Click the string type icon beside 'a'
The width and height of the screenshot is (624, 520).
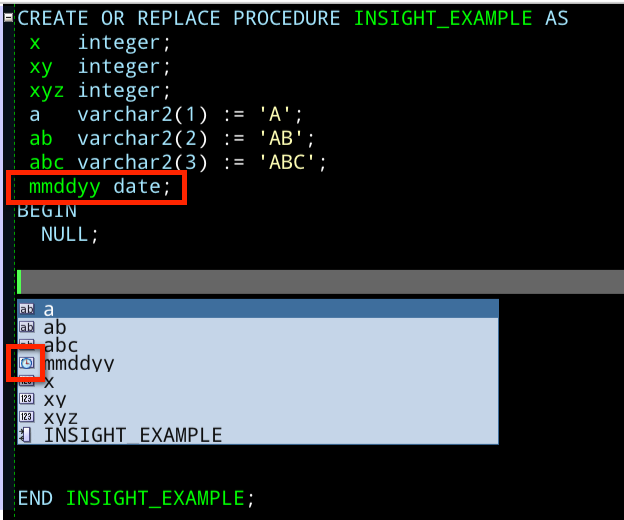click(x=27, y=309)
